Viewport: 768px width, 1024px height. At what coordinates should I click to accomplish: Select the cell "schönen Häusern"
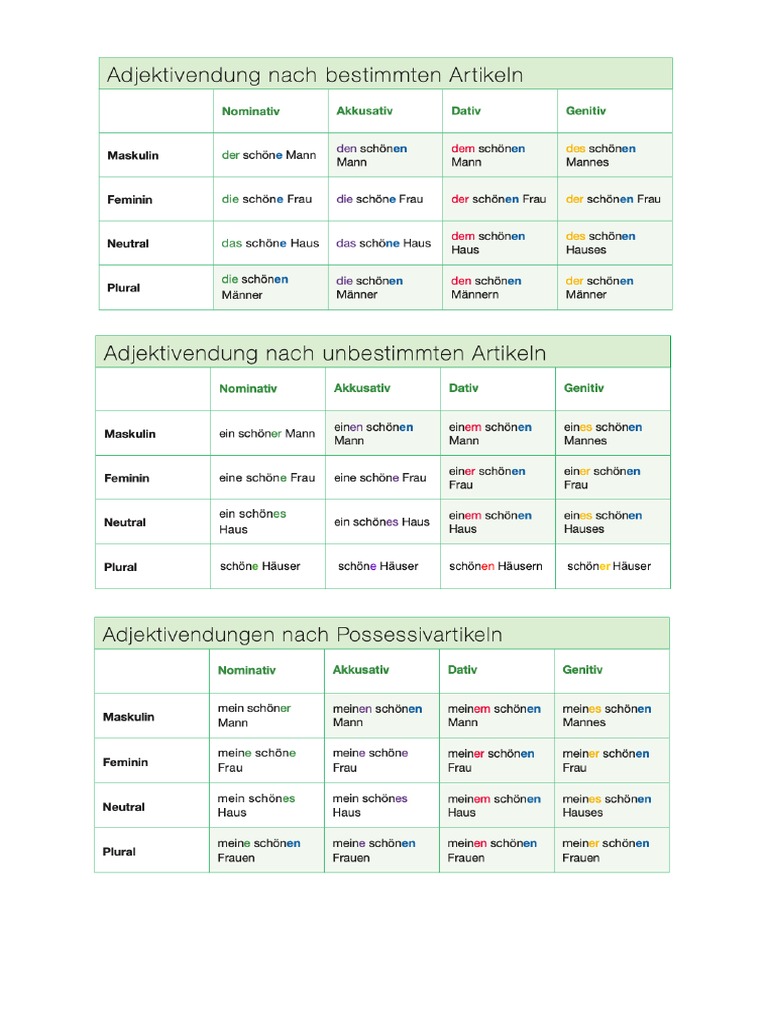tap(496, 566)
